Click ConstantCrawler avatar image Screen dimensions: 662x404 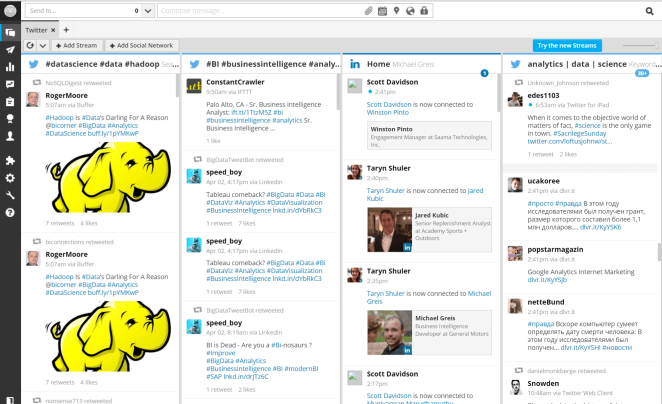194,86
